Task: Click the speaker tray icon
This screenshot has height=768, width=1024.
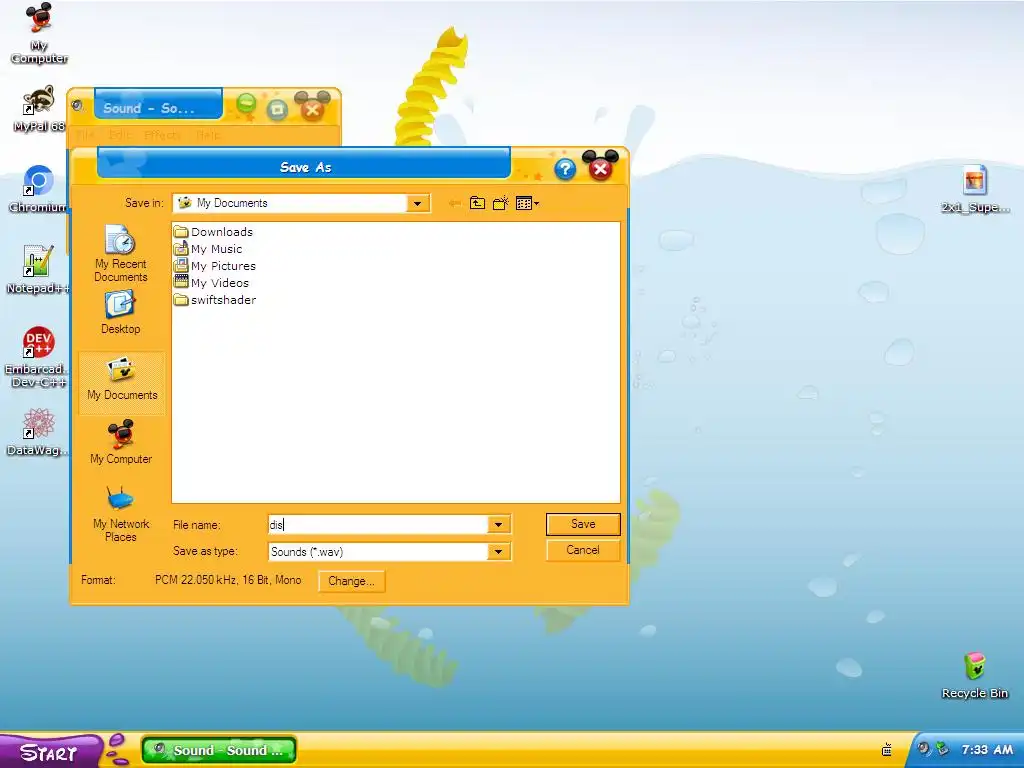Action: pos(923,749)
